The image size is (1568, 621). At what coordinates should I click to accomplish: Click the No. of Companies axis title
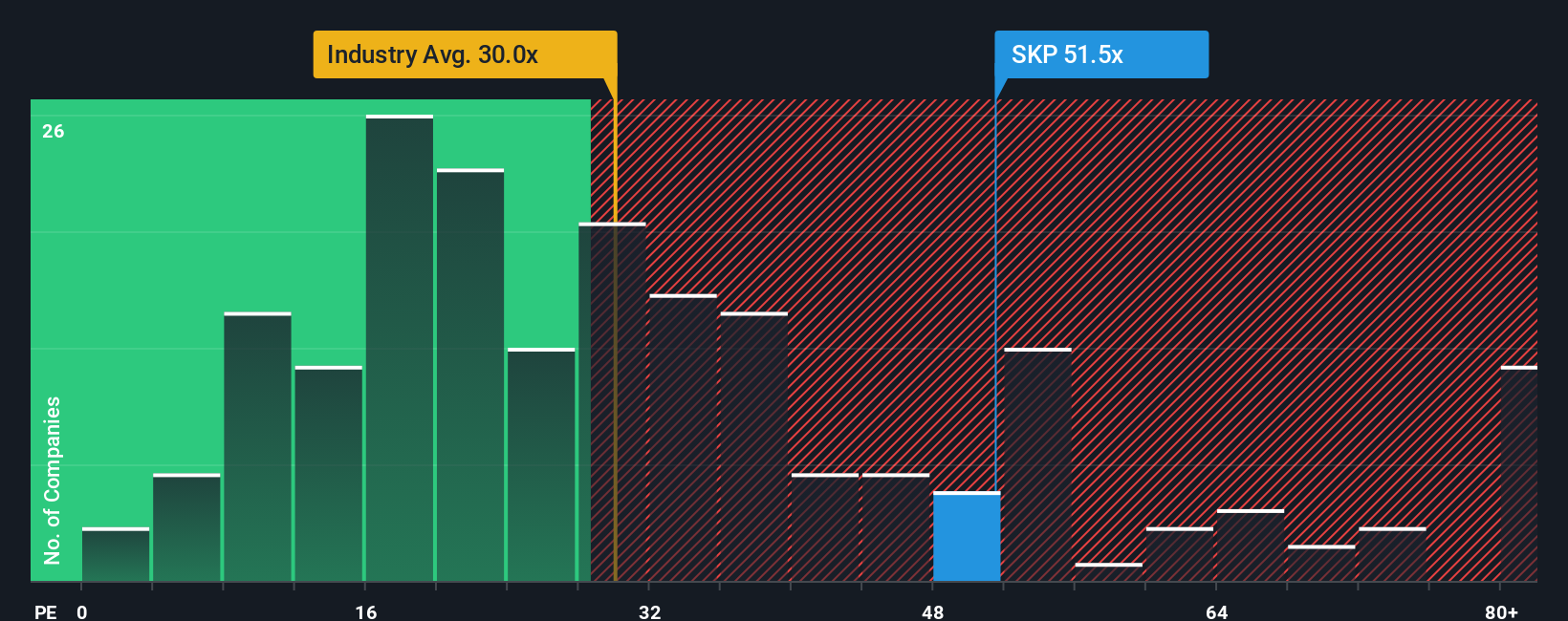click(x=52, y=480)
